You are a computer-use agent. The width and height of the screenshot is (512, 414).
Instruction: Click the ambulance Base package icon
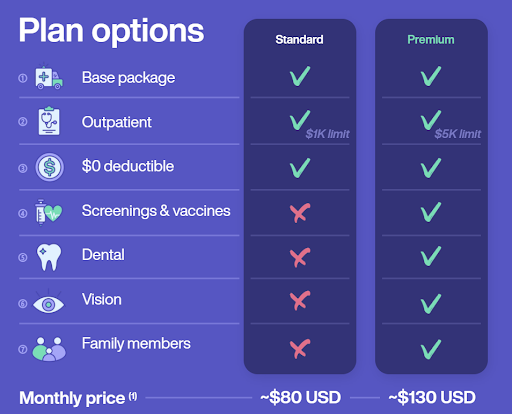(49, 76)
